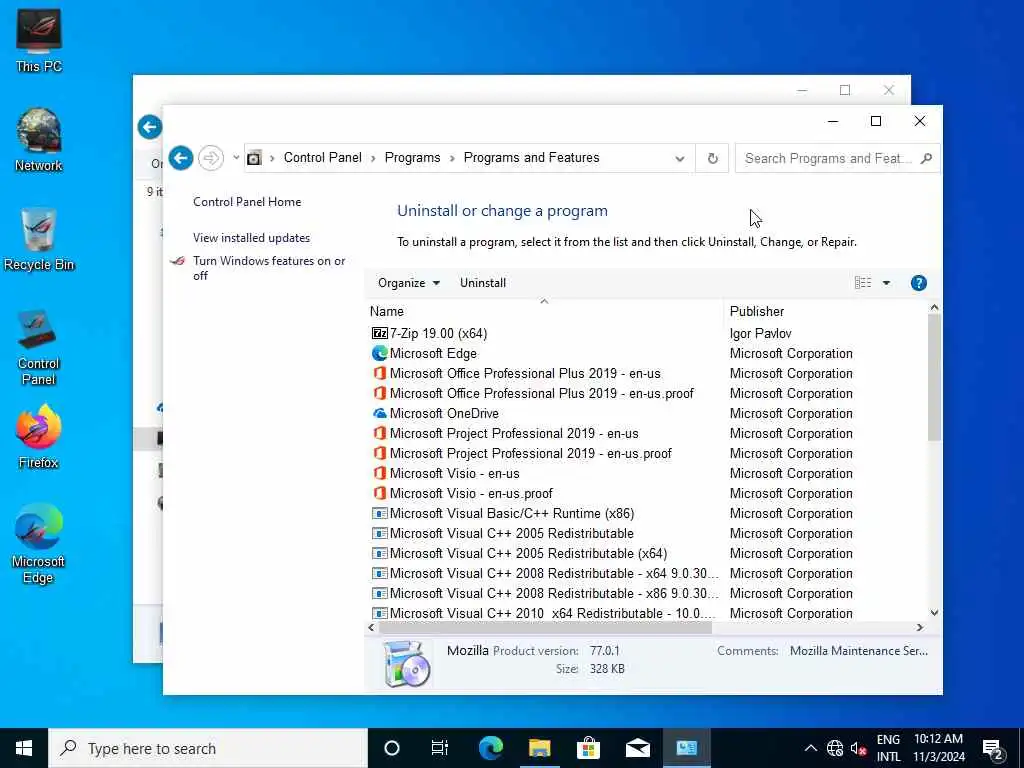
Task: Click the horizontal scrollbar thumb
Action: (545, 628)
